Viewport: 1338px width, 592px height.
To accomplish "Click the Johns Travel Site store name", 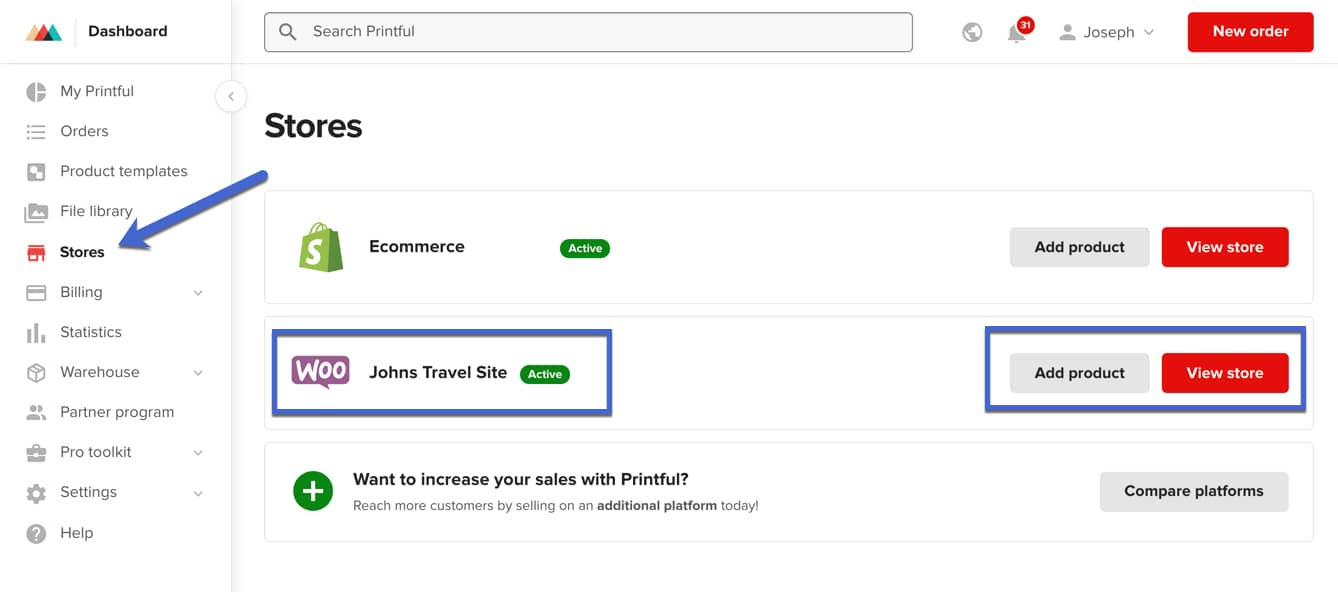I will (438, 373).
